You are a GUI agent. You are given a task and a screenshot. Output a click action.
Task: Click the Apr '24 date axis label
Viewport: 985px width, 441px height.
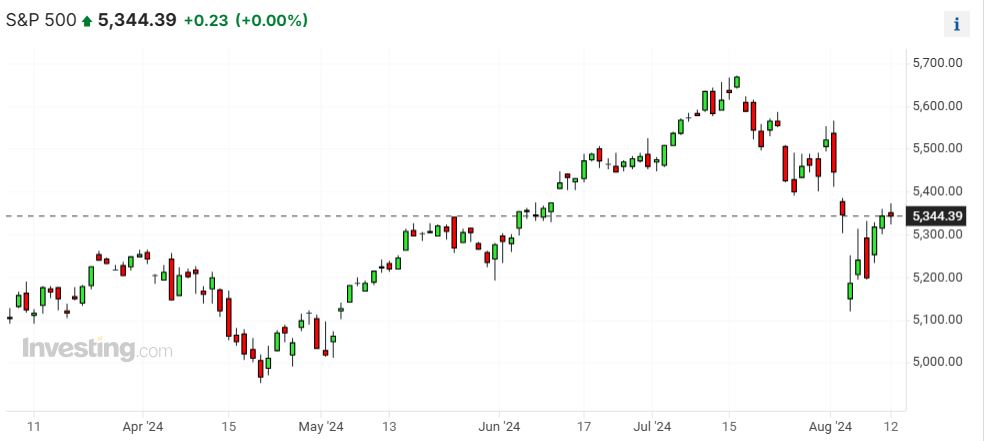tap(143, 426)
